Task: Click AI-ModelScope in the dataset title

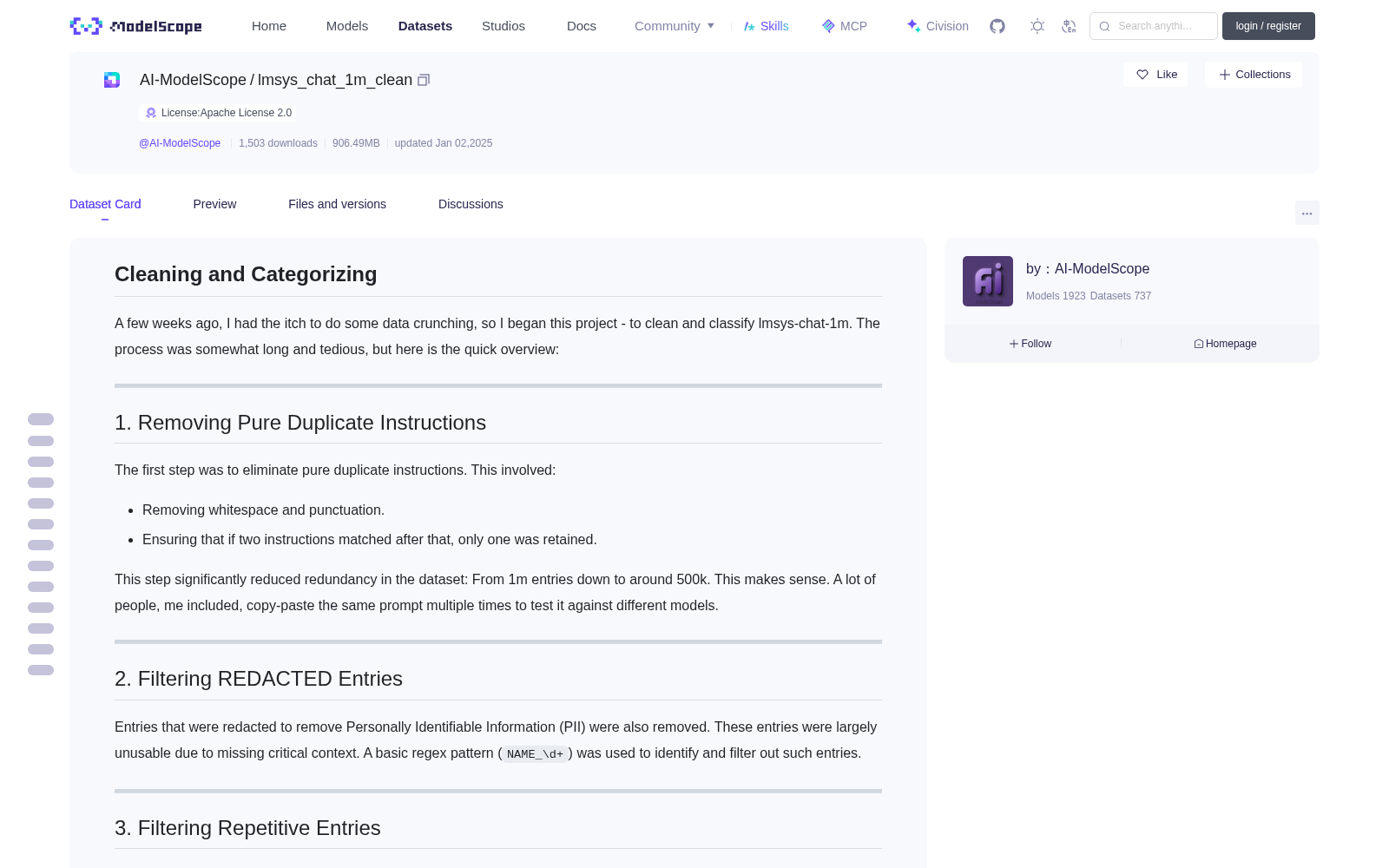Action: (193, 80)
